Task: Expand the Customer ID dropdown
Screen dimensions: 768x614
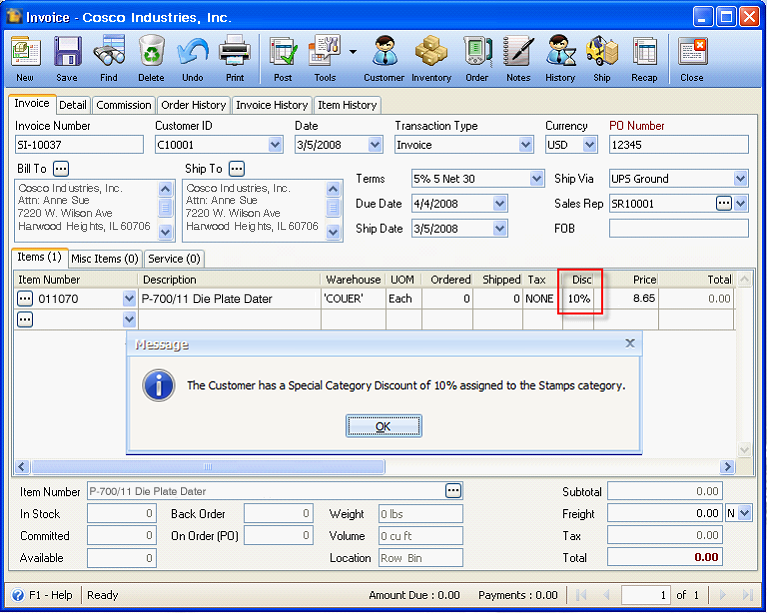Action: click(x=275, y=145)
